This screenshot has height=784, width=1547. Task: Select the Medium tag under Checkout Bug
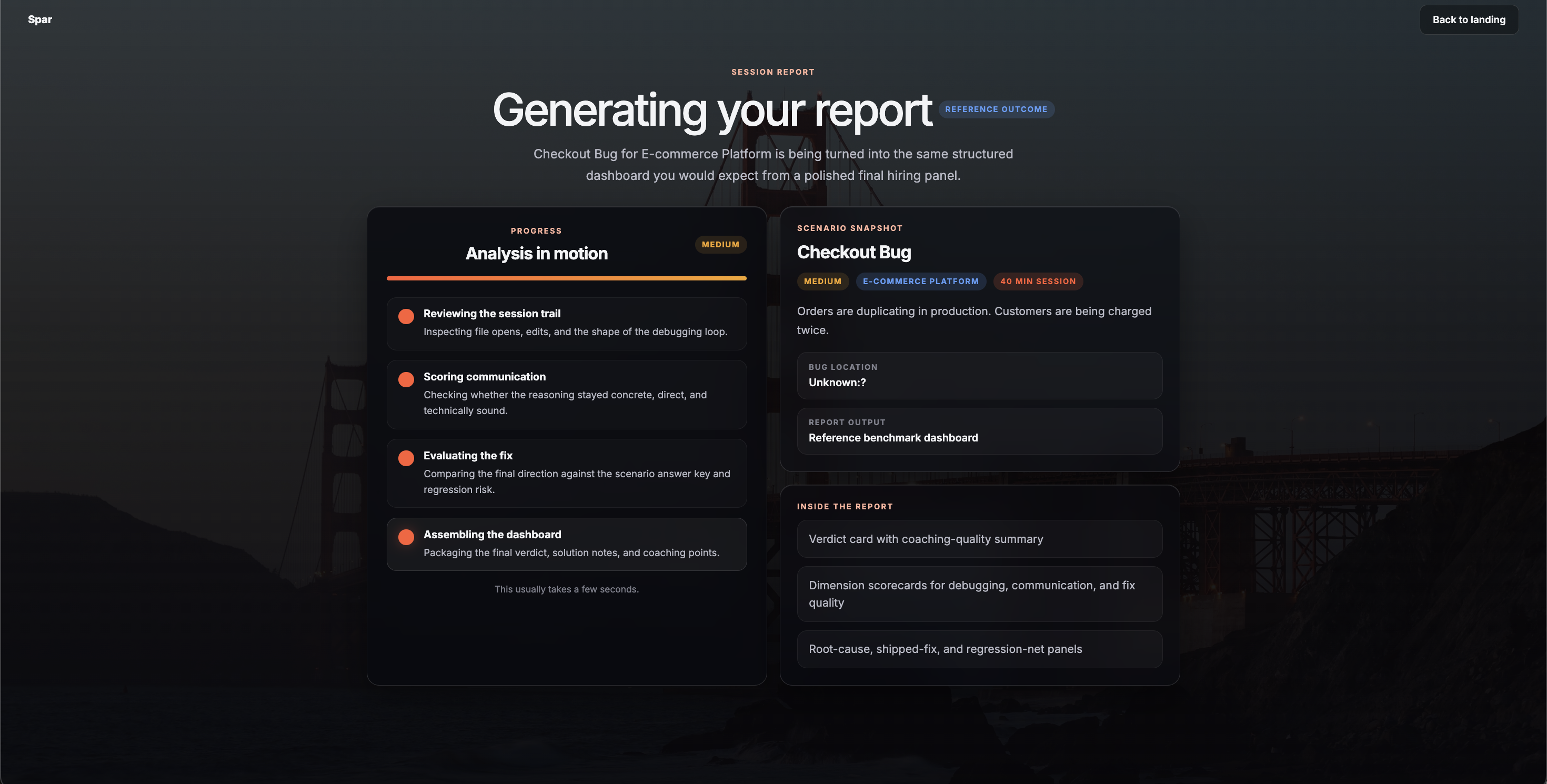pyautogui.click(x=822, y=282)
